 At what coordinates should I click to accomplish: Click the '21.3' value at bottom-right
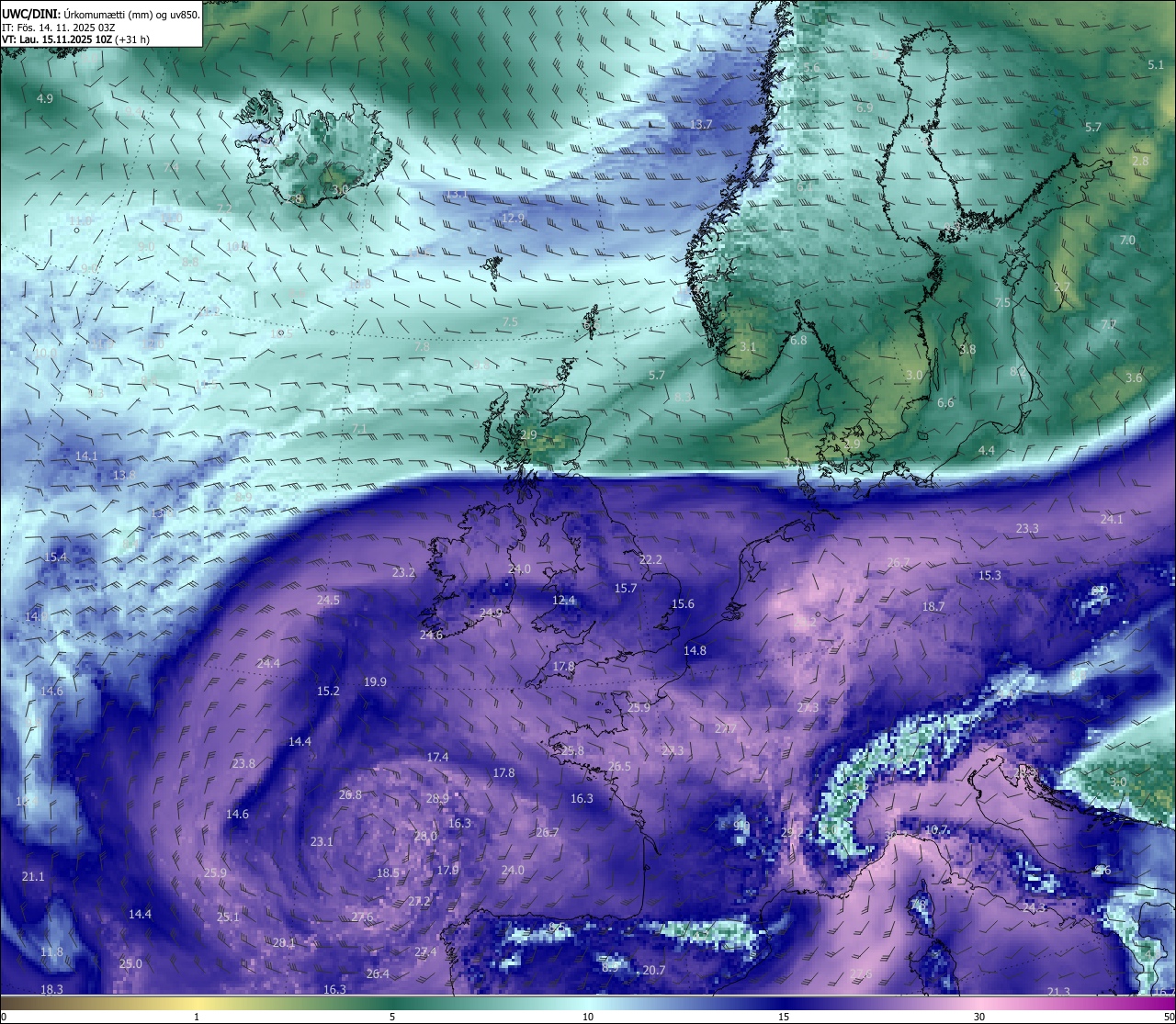(x=1058, y=992)
